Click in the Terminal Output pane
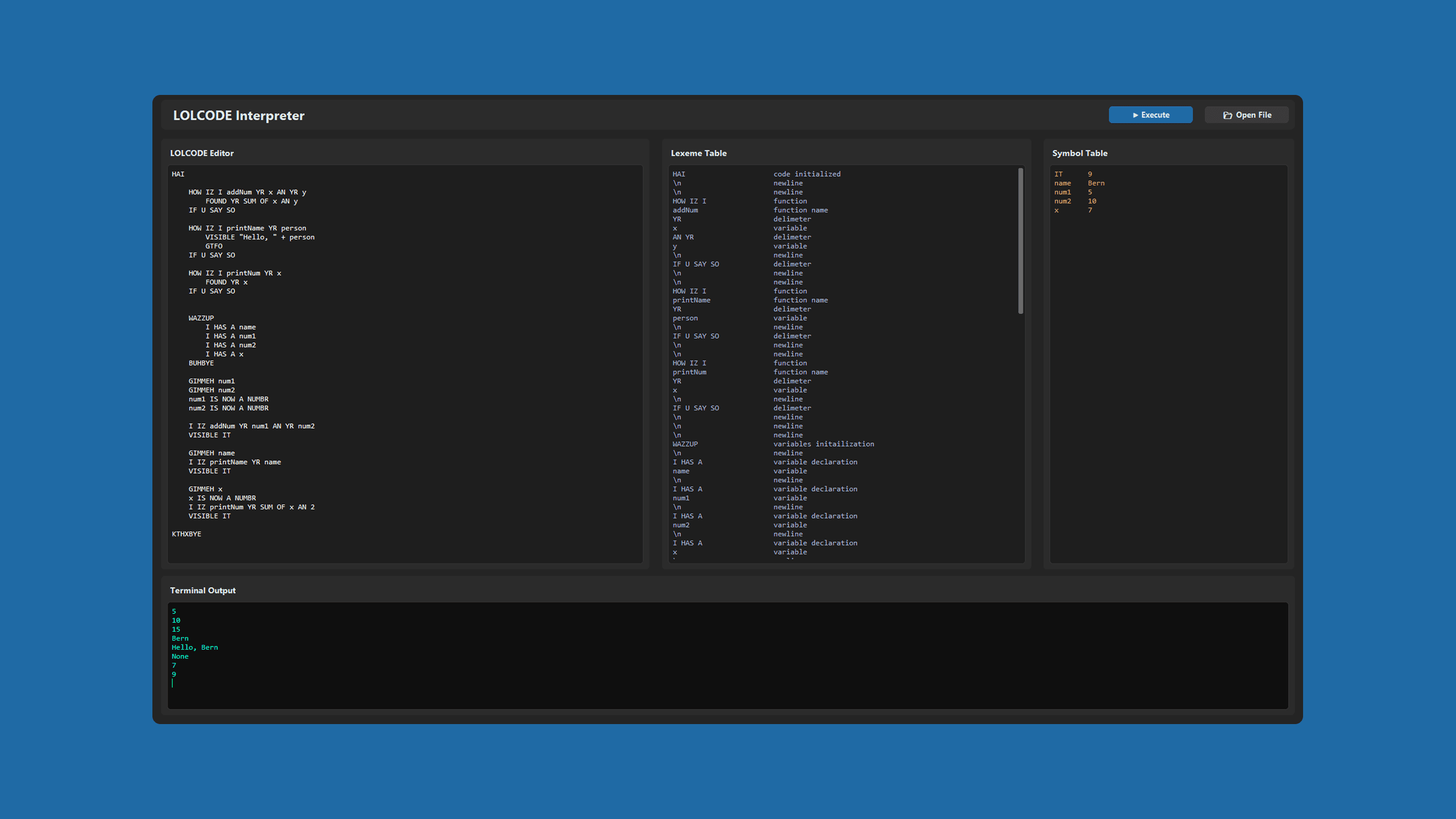Screen dimensions: 1456x819 [727, 655]
